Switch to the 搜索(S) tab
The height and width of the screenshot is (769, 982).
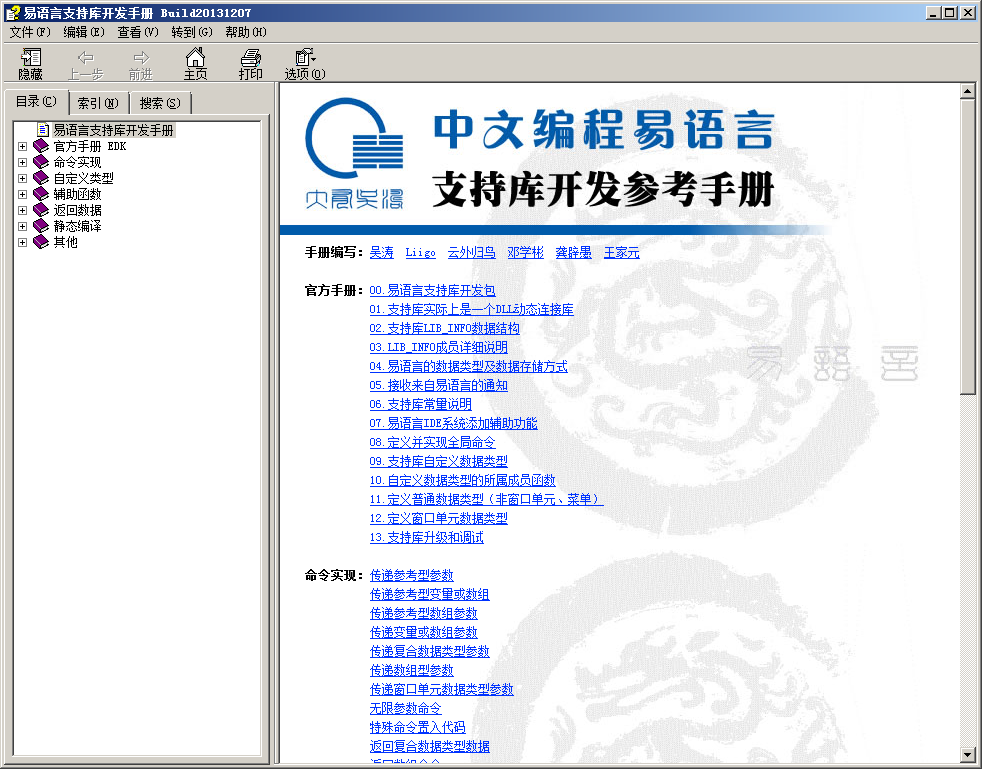tap(160, 103)
